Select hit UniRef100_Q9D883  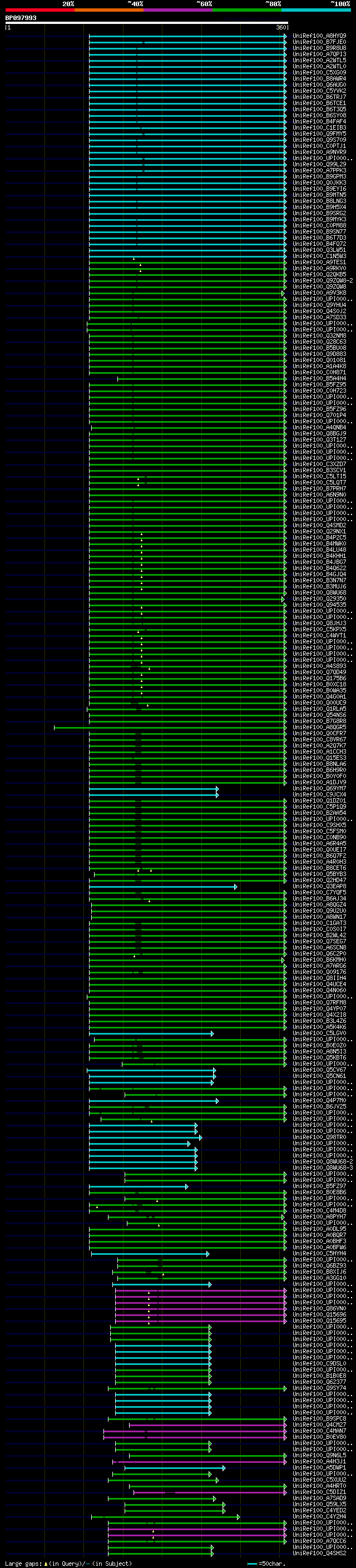click(319, 354)
